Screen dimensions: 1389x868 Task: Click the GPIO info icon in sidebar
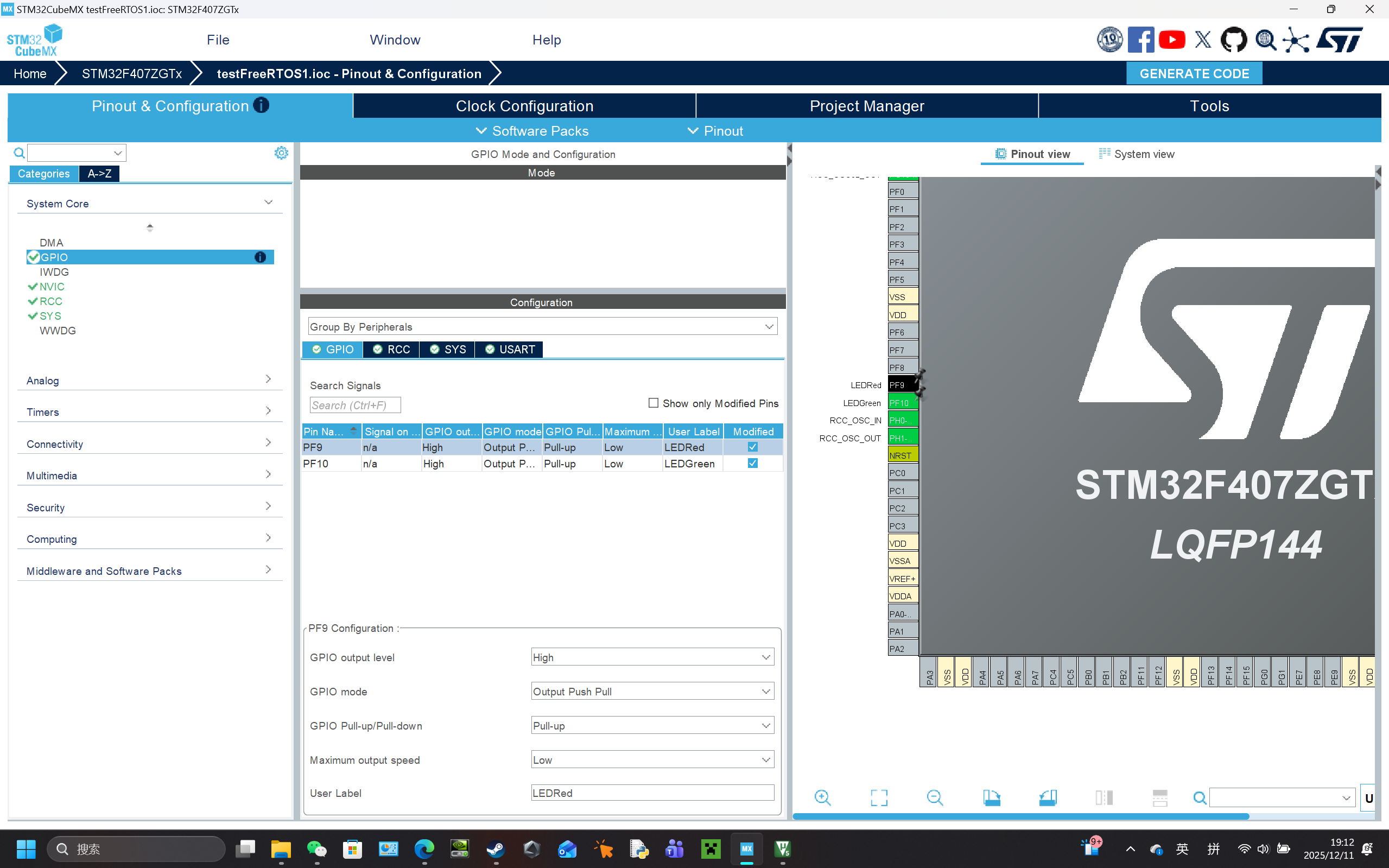point(260,257)
